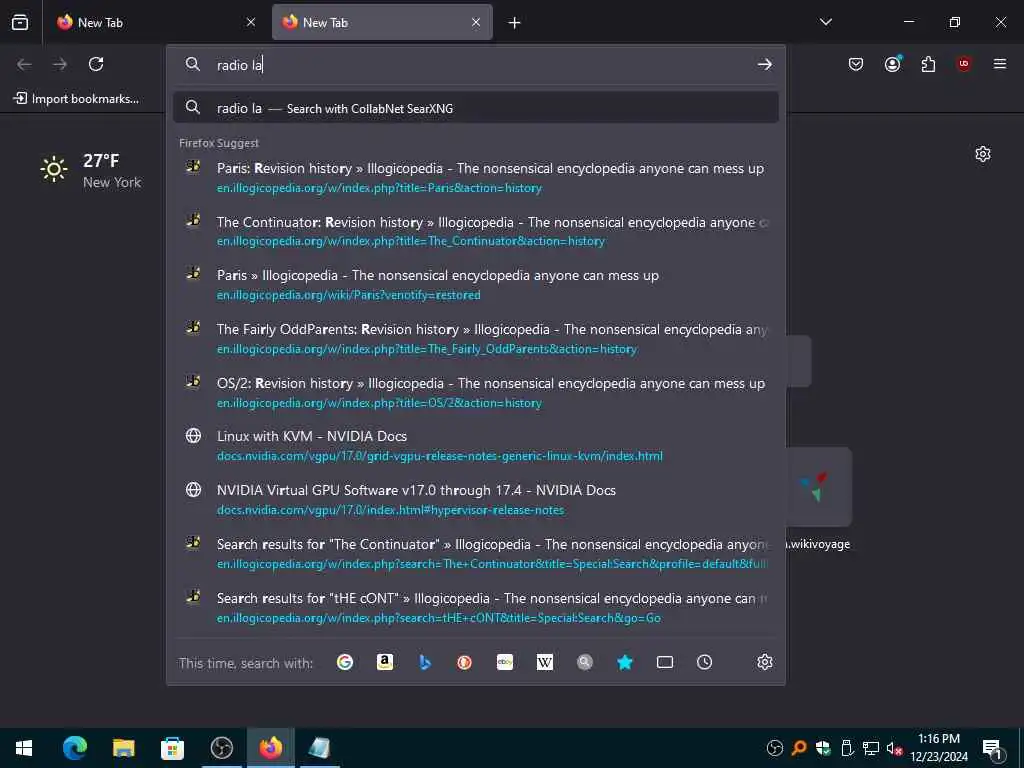Screen dimensions: 1024x768
Task: Search this time with eBay
Action: coord(505,662)
